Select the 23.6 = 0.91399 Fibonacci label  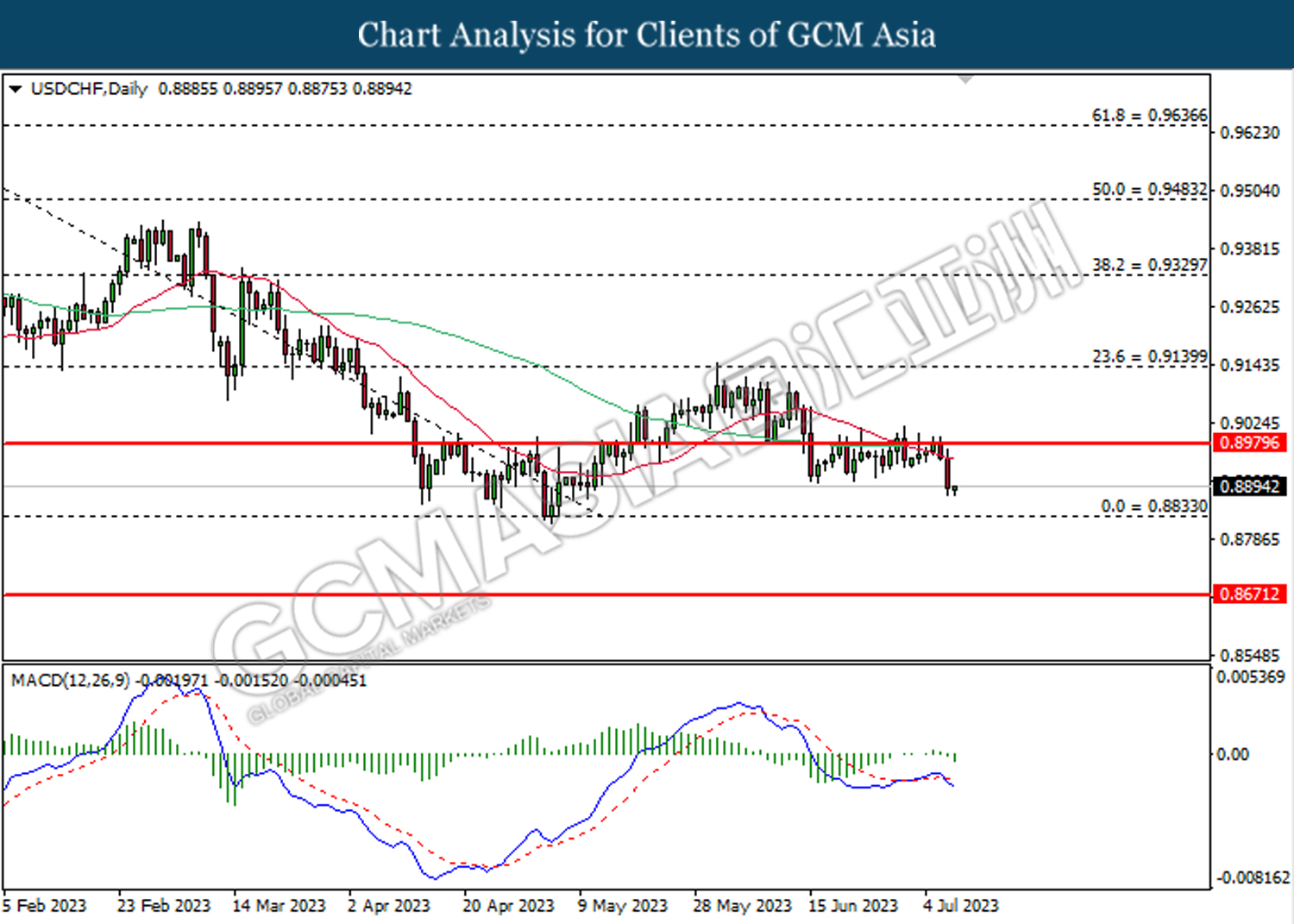[1149, 356]
